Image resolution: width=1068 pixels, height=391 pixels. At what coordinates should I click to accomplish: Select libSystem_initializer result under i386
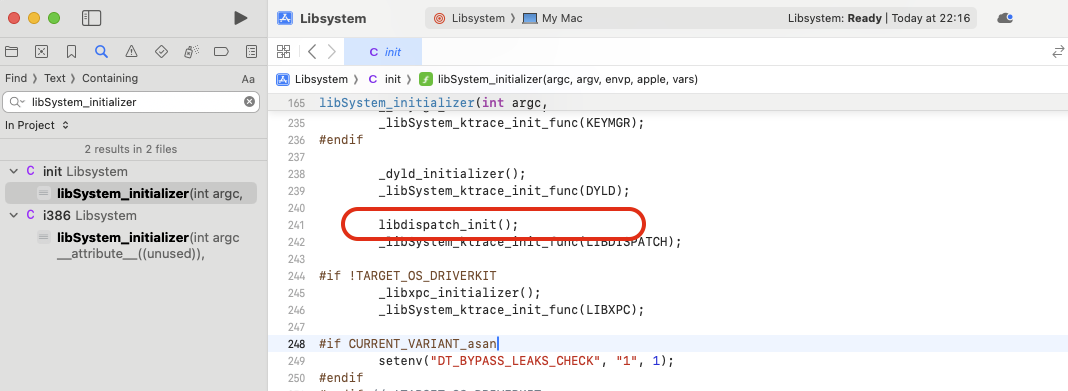pyautogui.click(x=131, y=245)
